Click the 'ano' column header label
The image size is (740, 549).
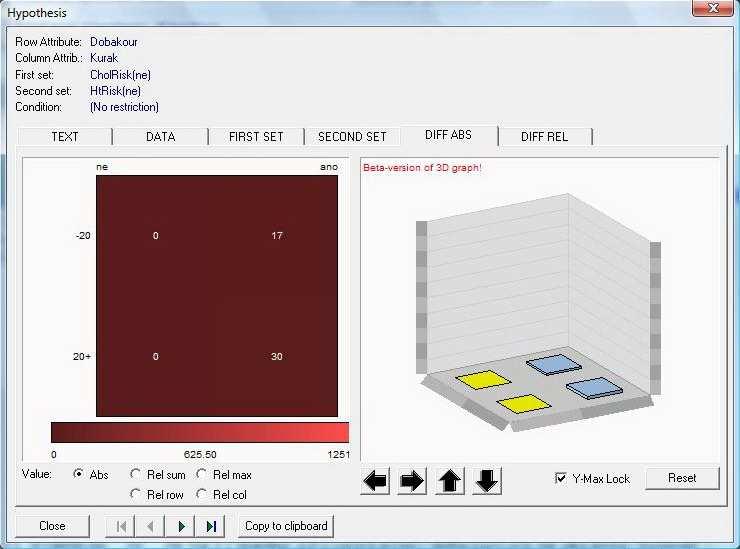click(x=328, y=167)
